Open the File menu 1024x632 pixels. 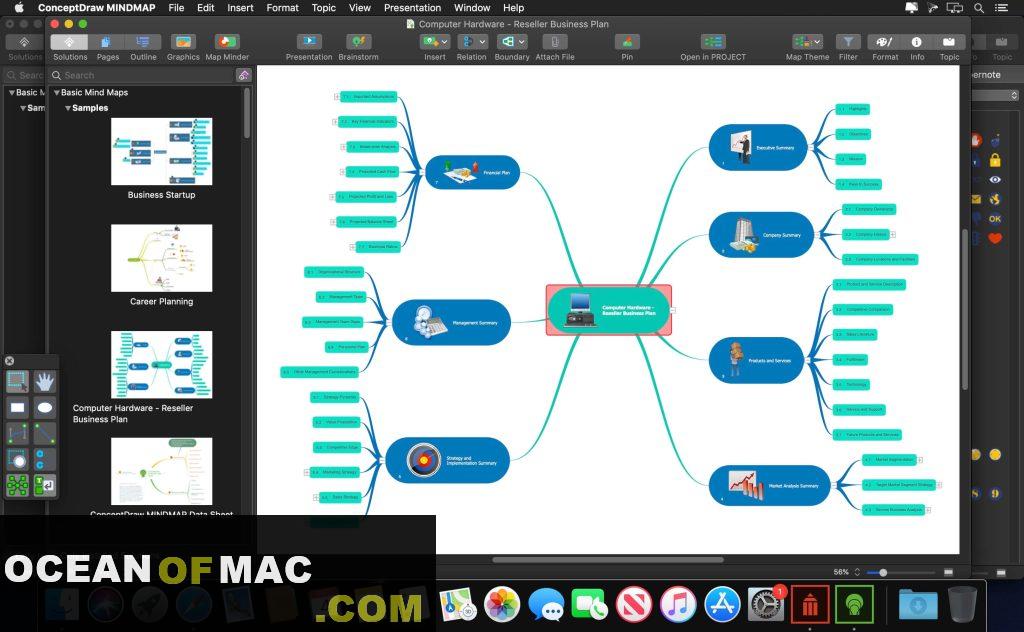coord(176,8)
